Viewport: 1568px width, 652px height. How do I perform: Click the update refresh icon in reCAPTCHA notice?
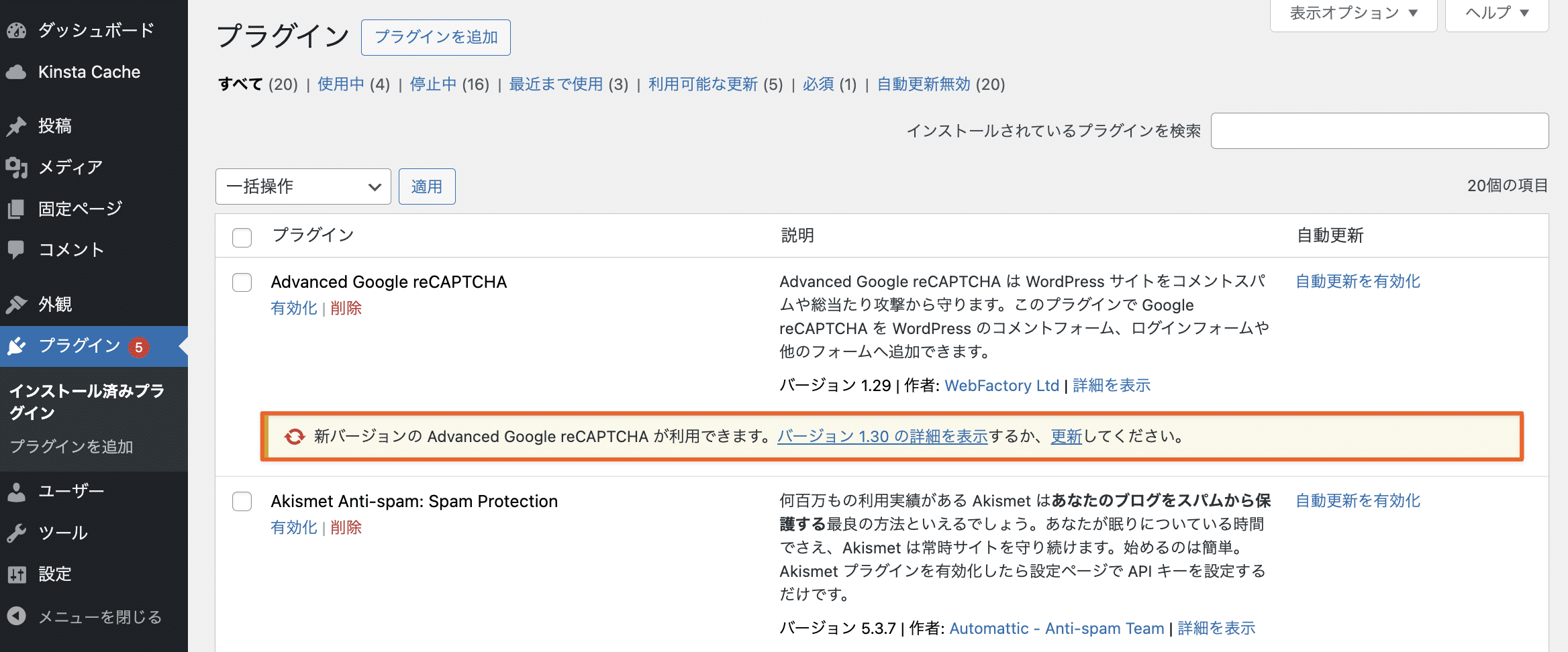point(294,437)
